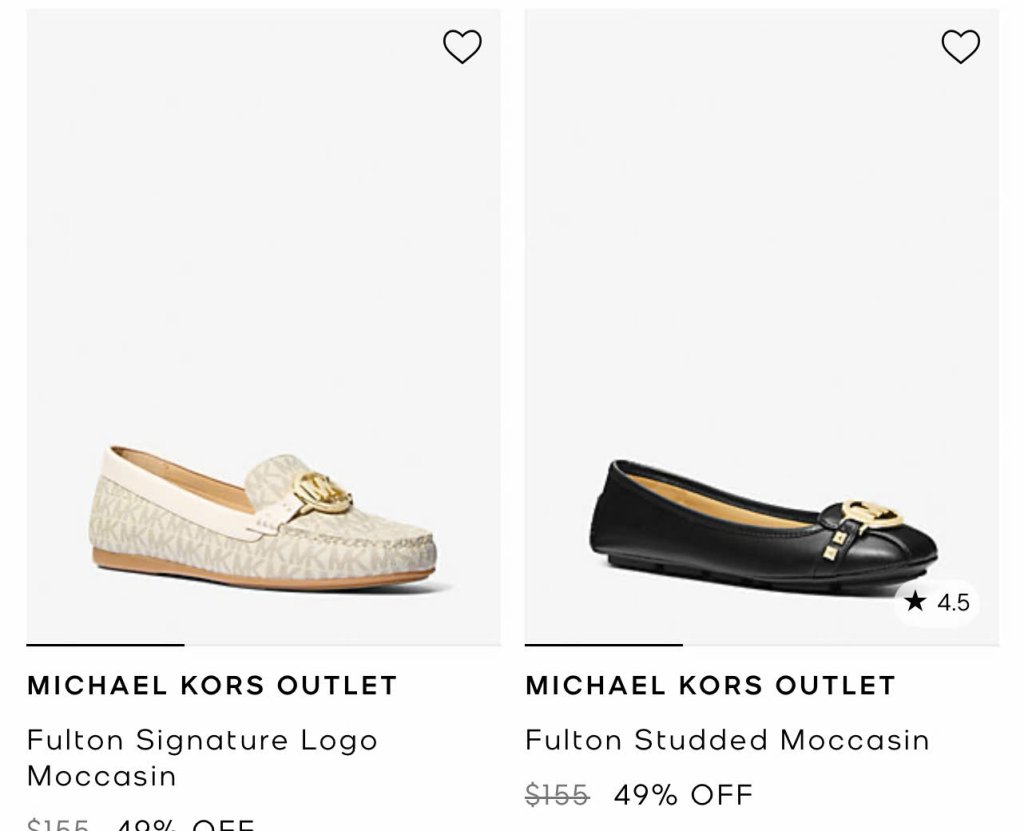
Task: View the 4.5 rating on the studded moccasin
Action: click(952, 602)
